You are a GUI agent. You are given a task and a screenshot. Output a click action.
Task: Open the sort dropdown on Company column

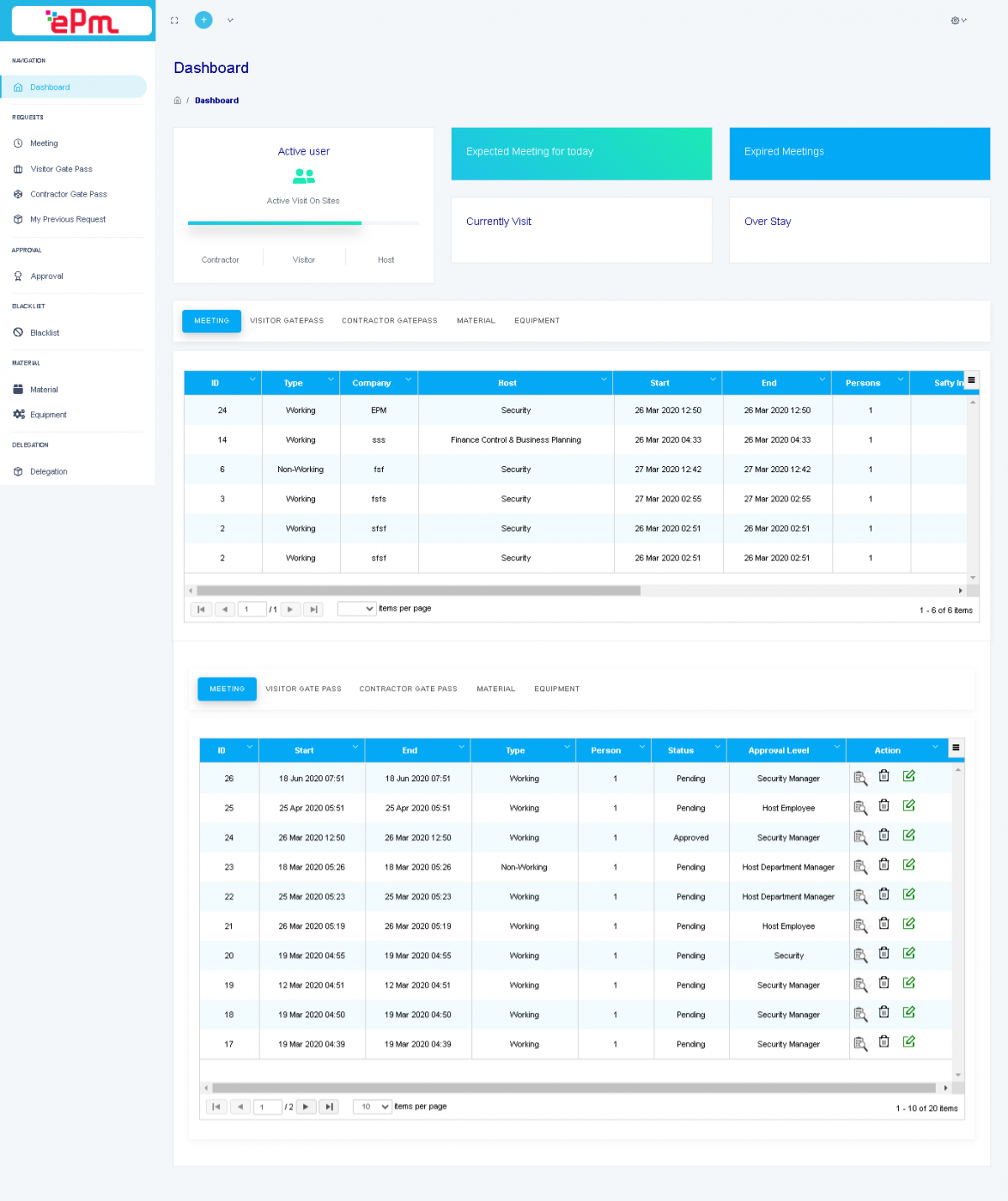coord(409,379)
